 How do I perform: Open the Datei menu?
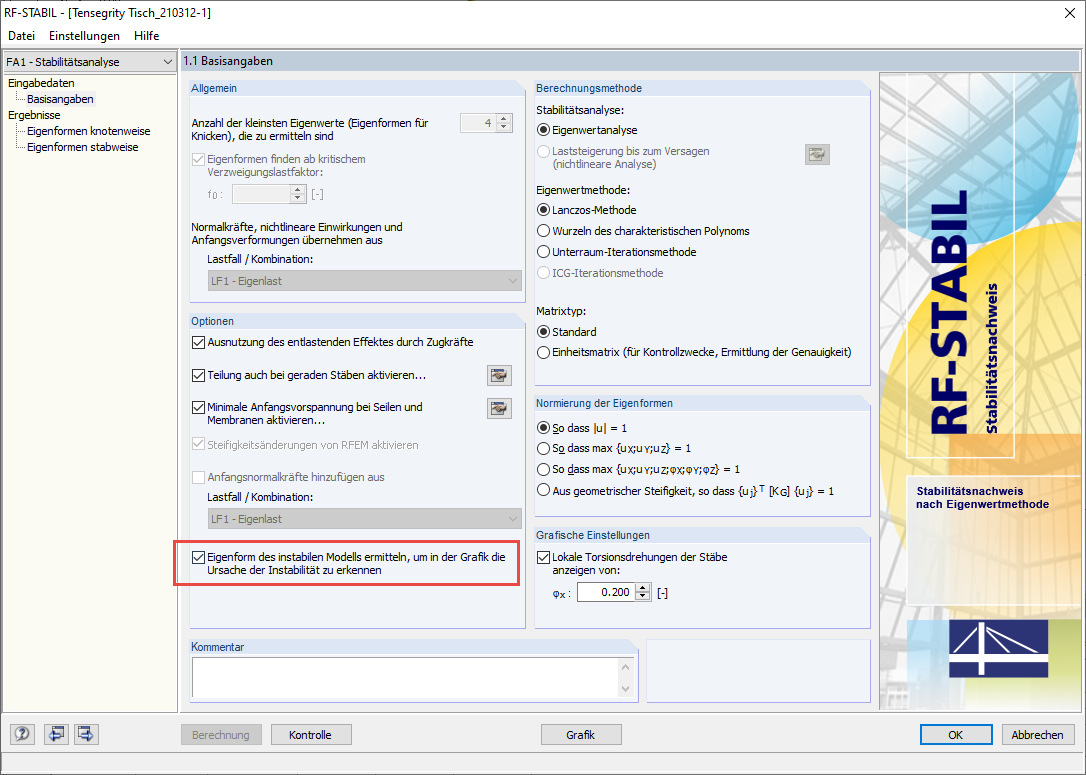pos(21,35)
